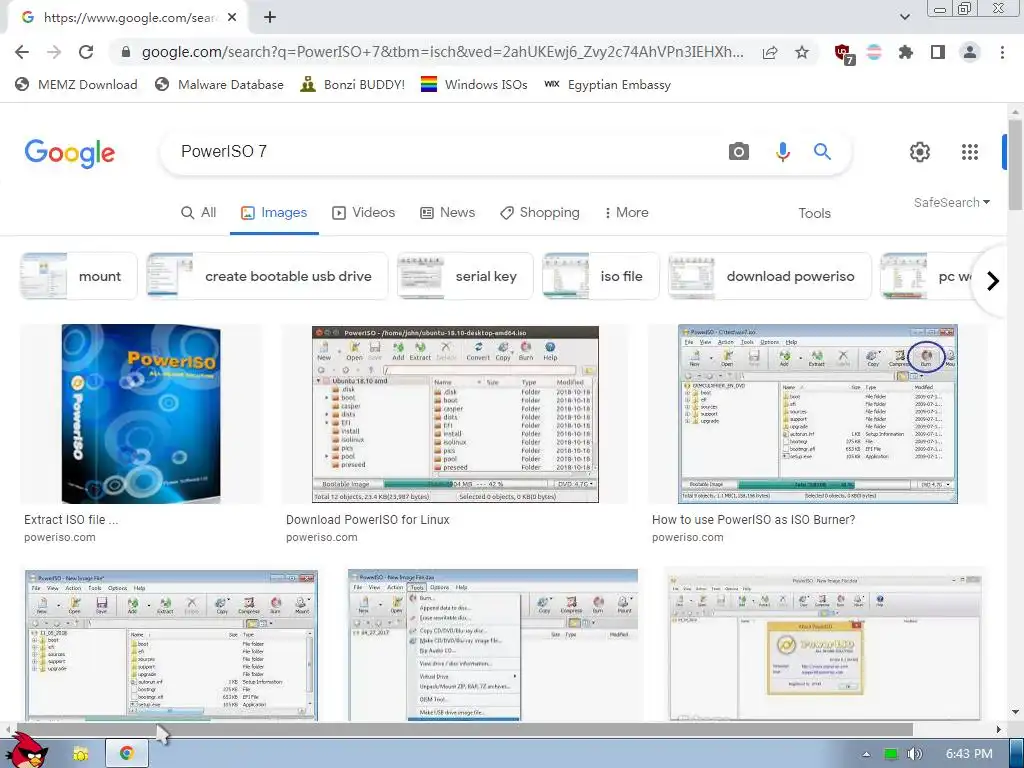Screen dimensions: 1024x768
Task: Open the uBlock Origin extension icon
Action: coord(844,54)
